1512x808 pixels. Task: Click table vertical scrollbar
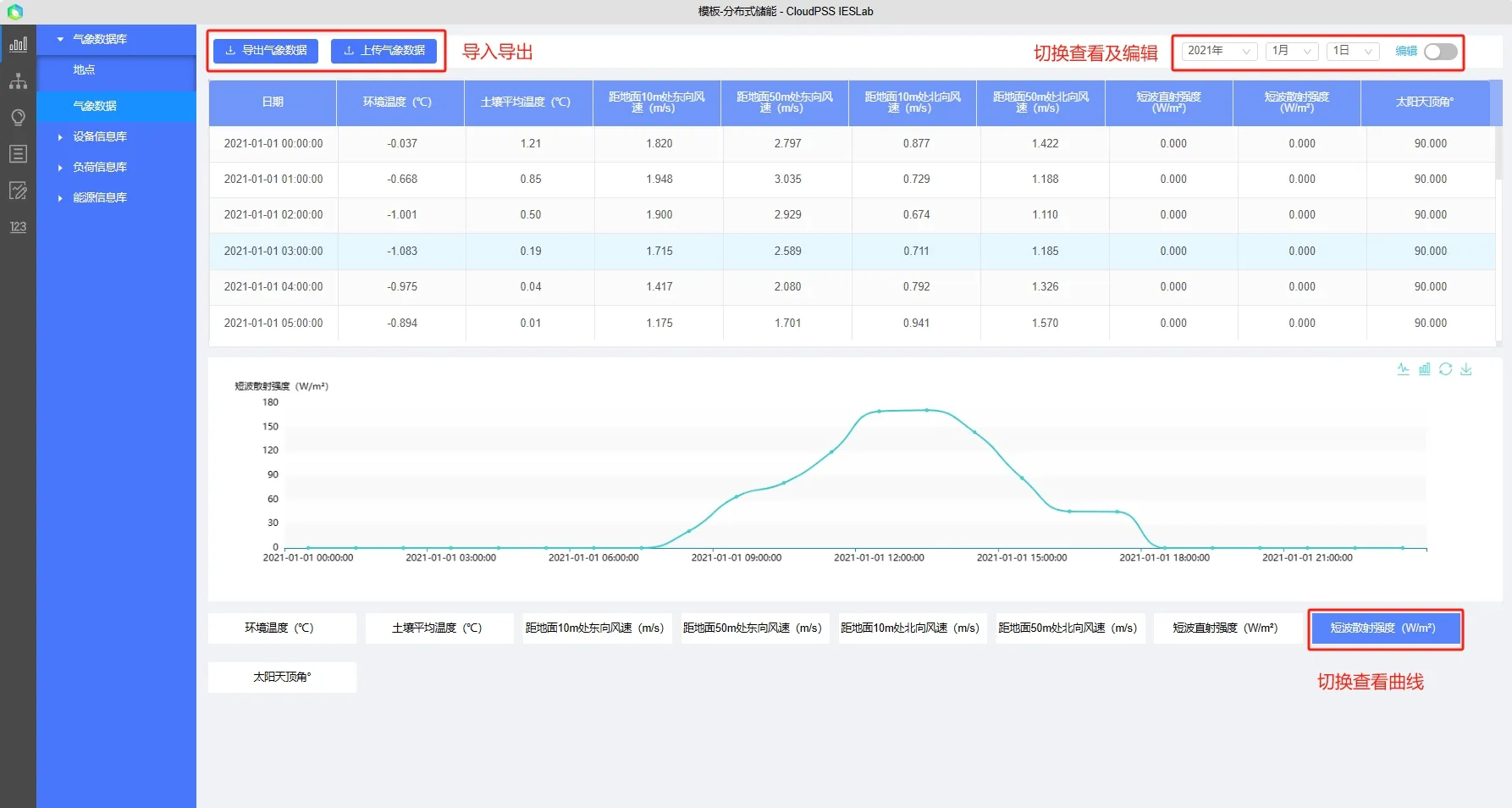point(1498,152)
